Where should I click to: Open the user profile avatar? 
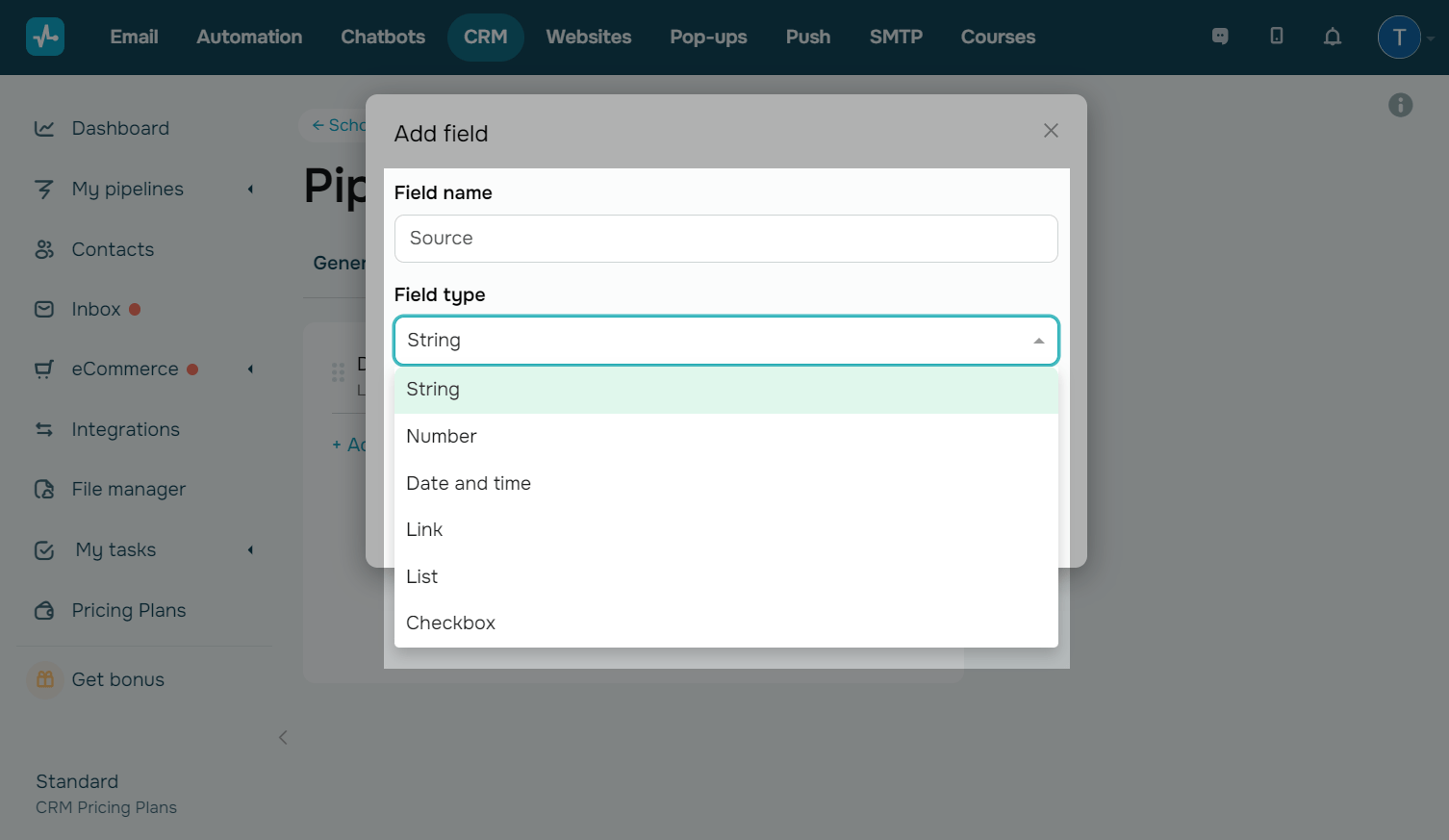pyautogui.click(x=1399, y=38)
